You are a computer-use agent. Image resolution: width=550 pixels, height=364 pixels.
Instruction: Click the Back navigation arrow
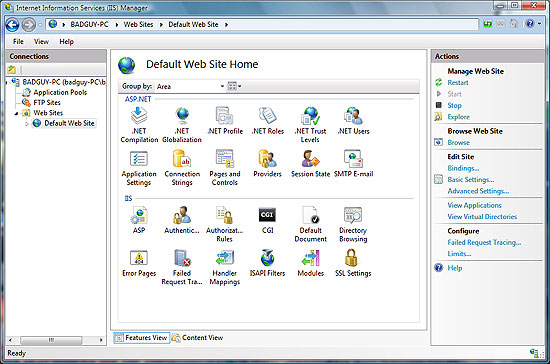tap(12, 25)
